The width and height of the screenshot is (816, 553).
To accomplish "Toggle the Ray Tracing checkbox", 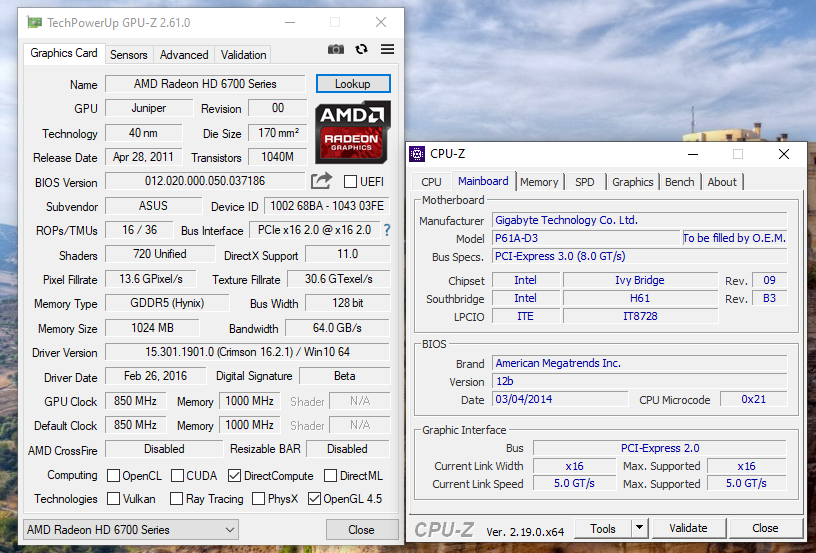I will point(176,499).
